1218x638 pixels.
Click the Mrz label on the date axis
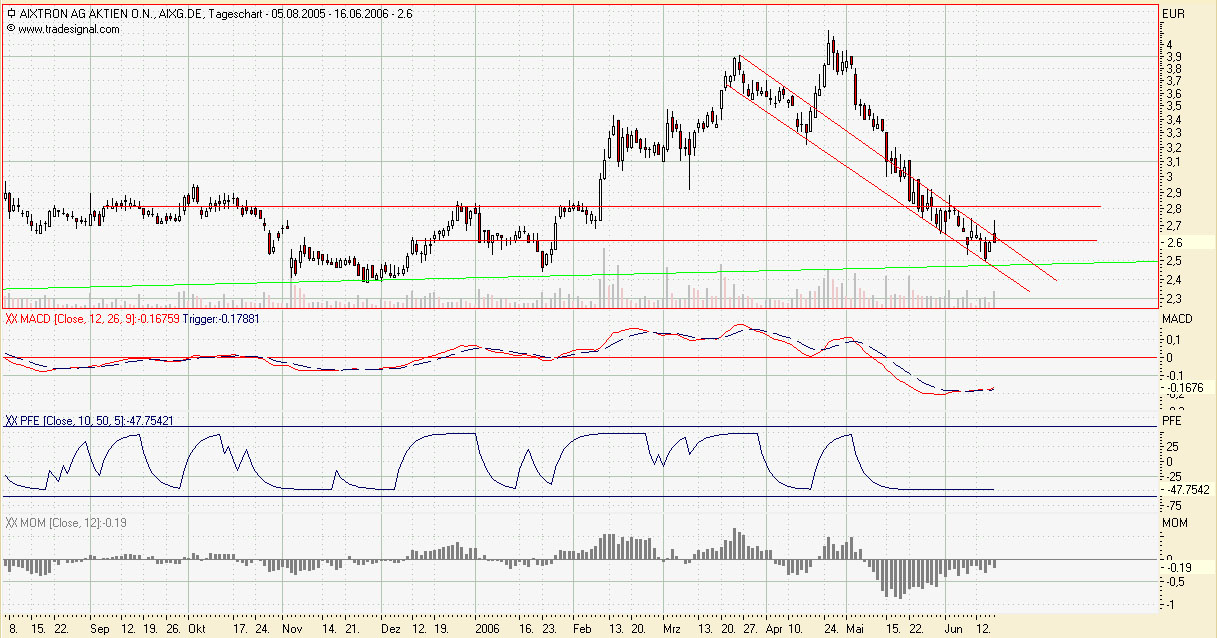tap(671, 630)
